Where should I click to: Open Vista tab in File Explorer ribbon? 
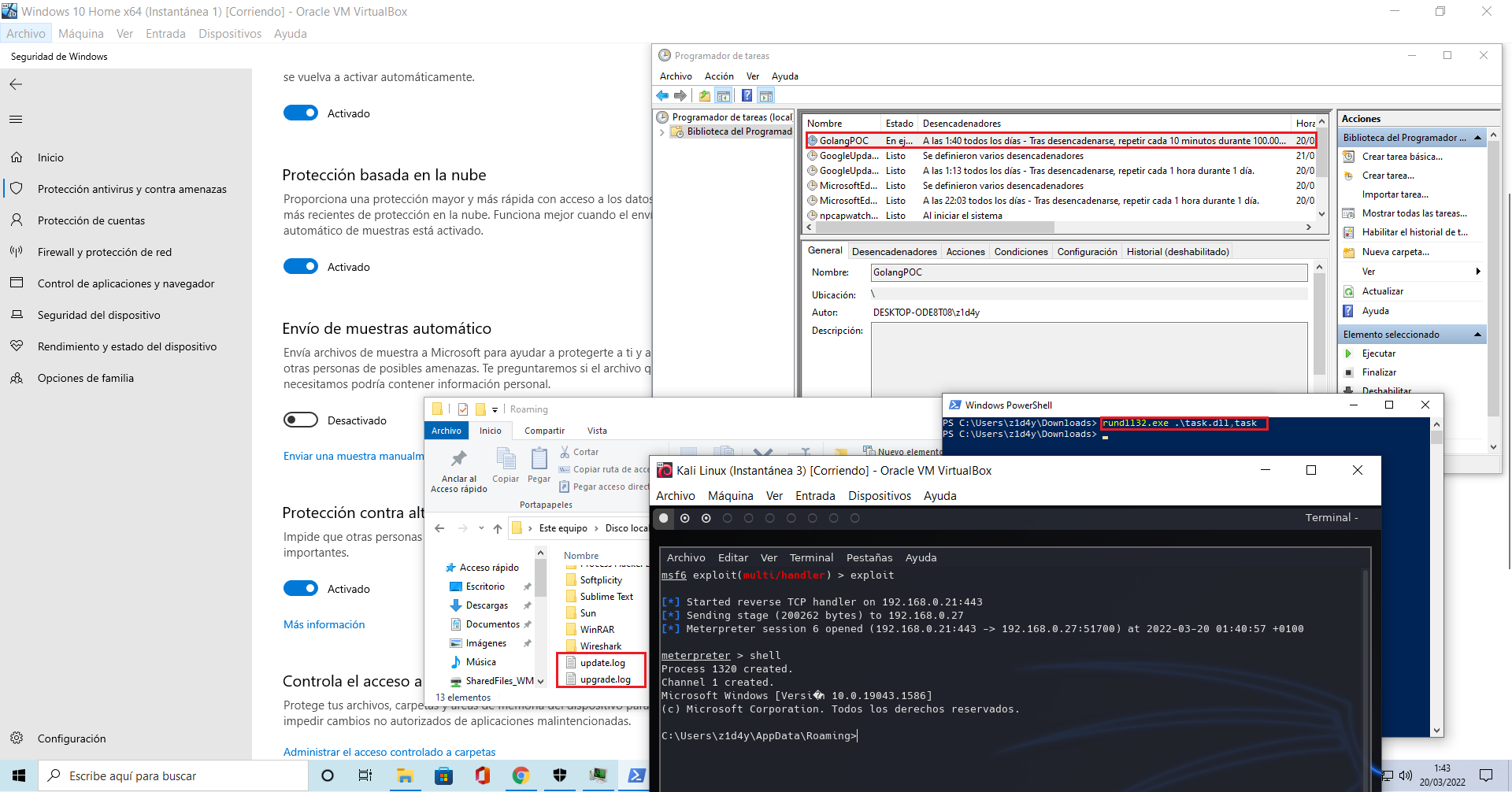point(597,431)
